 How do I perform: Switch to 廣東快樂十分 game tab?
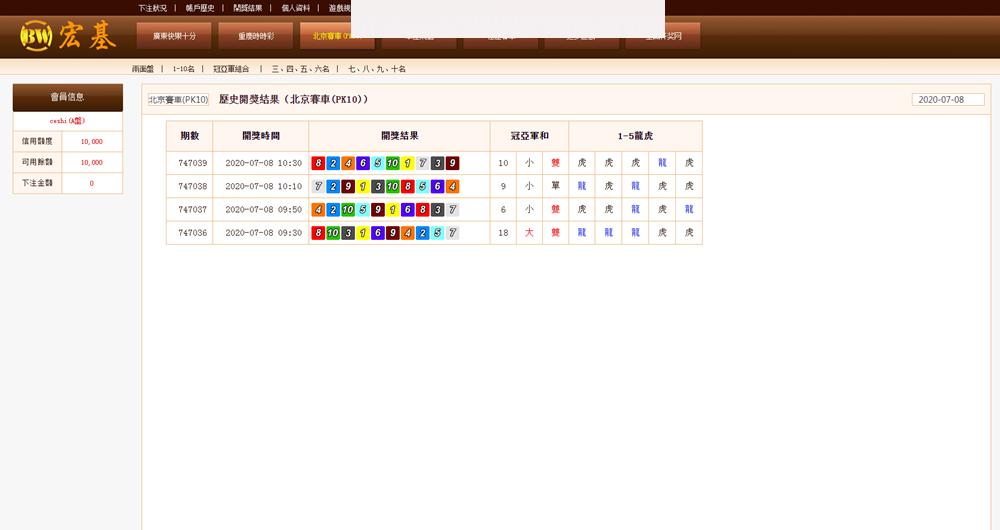point(174,36)
